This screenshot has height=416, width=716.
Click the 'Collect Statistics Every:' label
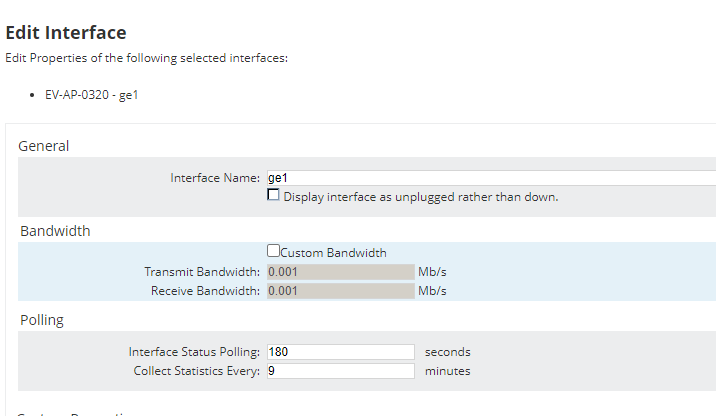(x=196, y=371)
